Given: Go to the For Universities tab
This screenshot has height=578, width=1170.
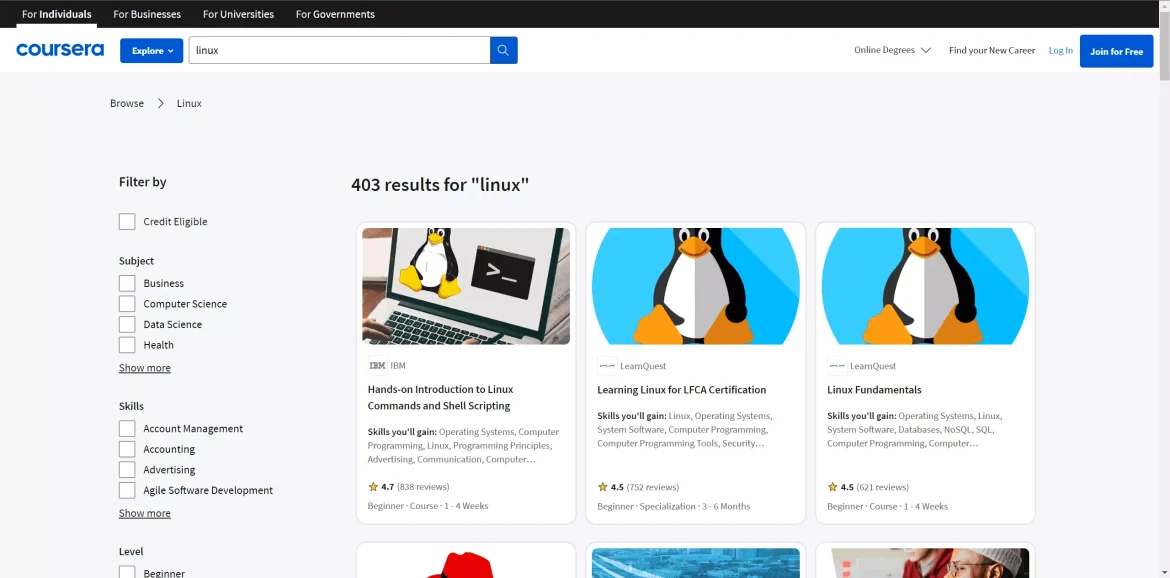Looking at the screenshot, I should pyautogui.click(x=238, y=14).
